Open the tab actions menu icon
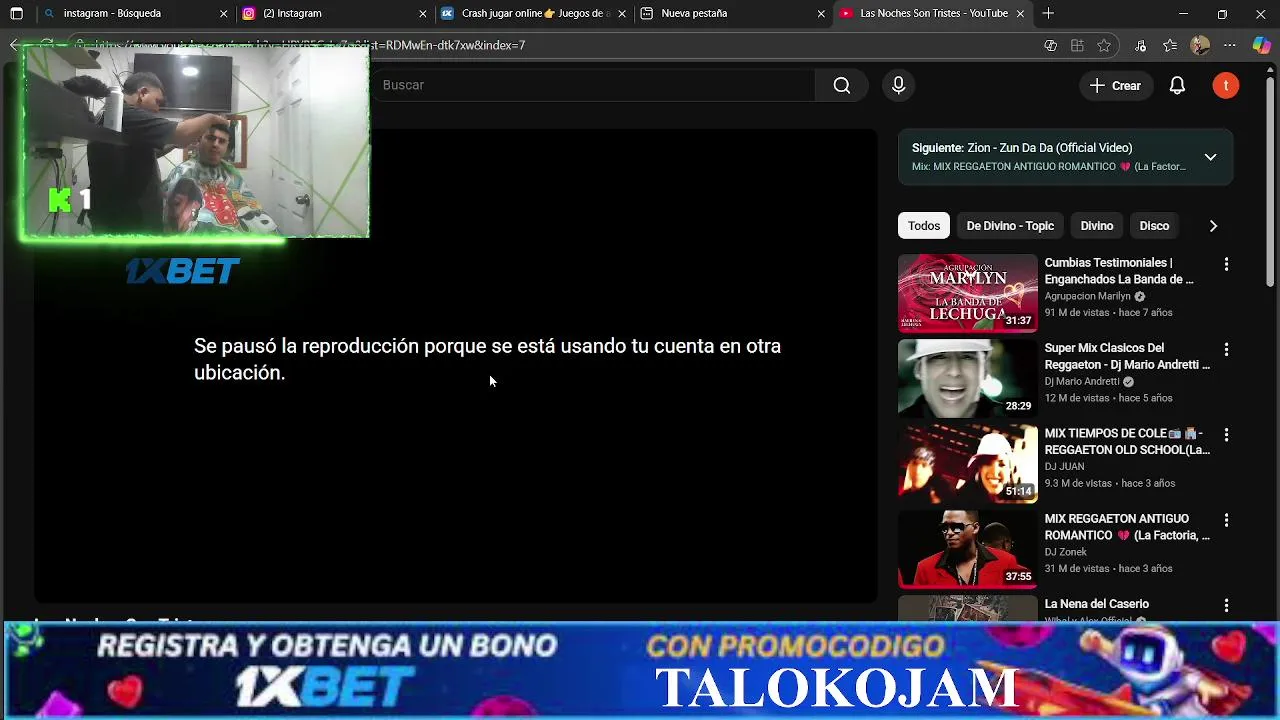 pos(16,14)
